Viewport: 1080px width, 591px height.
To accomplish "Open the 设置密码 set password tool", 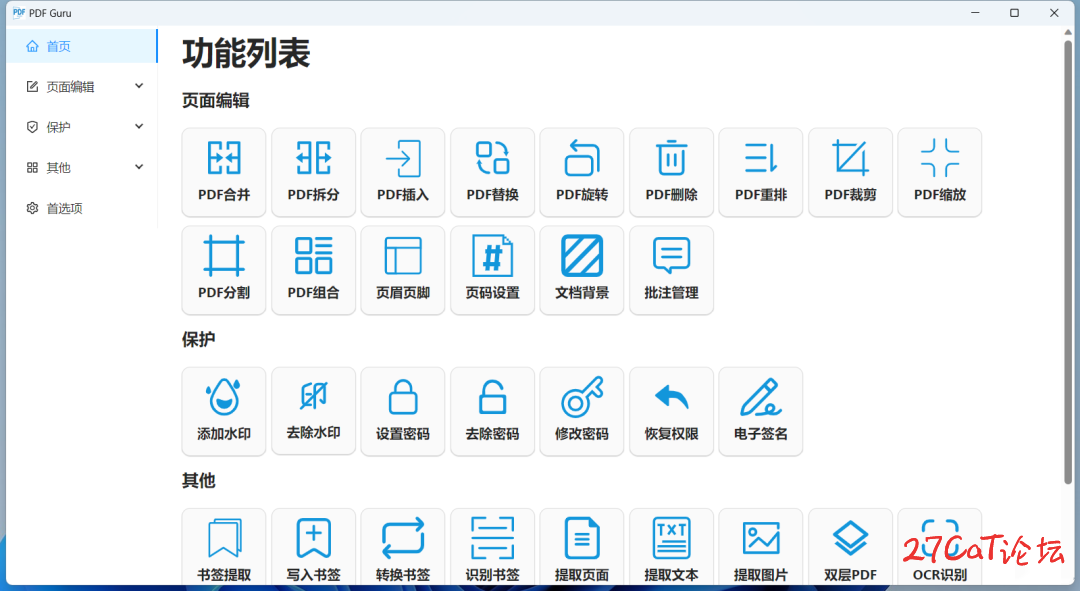I will click(x=403, y=411).
